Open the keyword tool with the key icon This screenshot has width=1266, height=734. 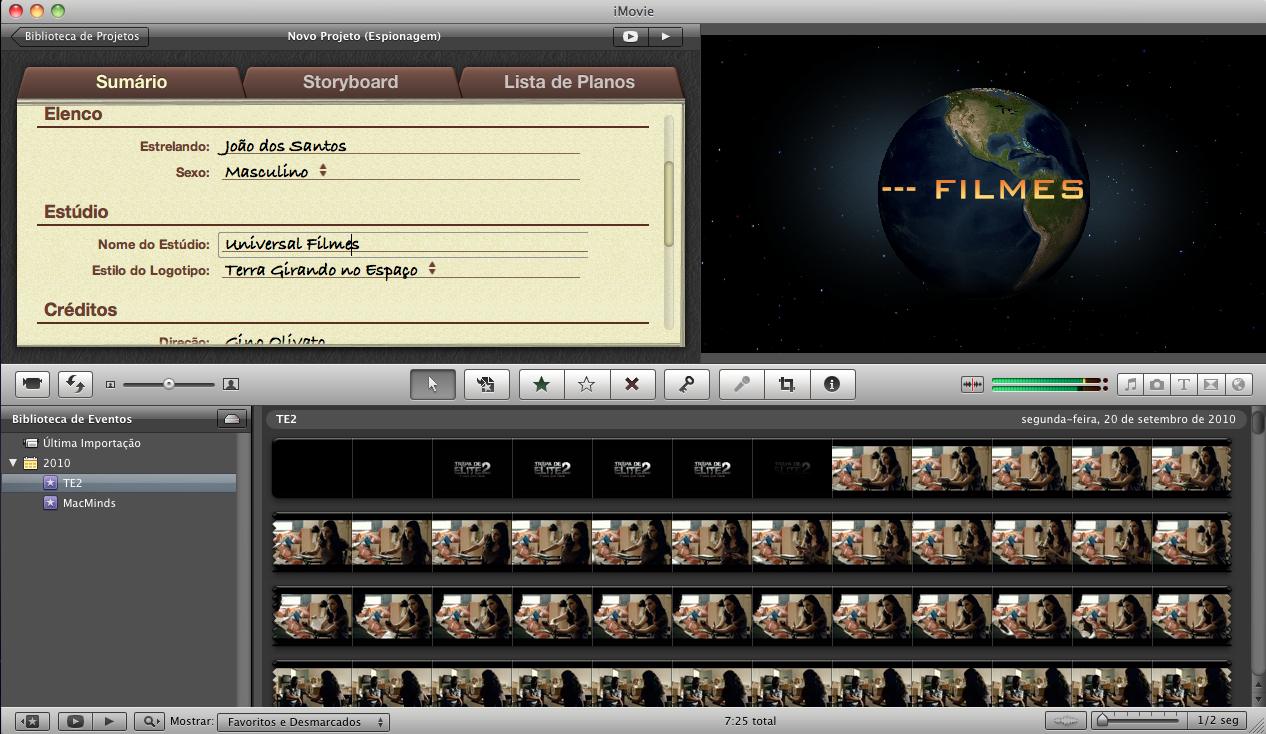[x=687, y=384]
